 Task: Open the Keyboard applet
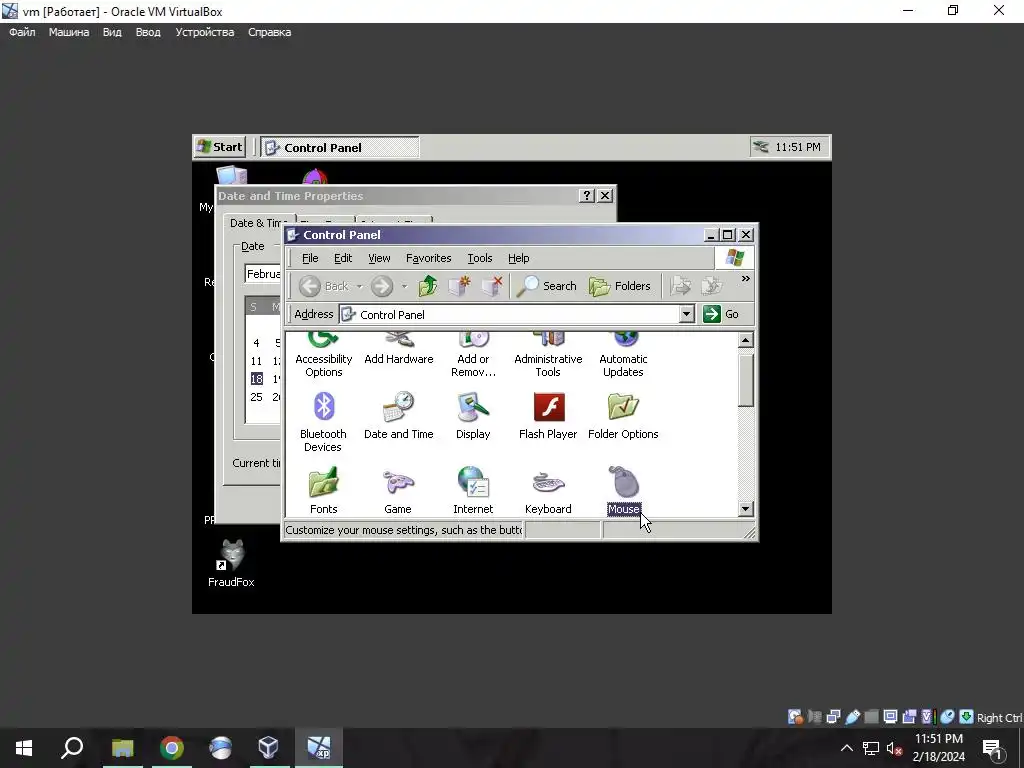(x=548, y=490)
